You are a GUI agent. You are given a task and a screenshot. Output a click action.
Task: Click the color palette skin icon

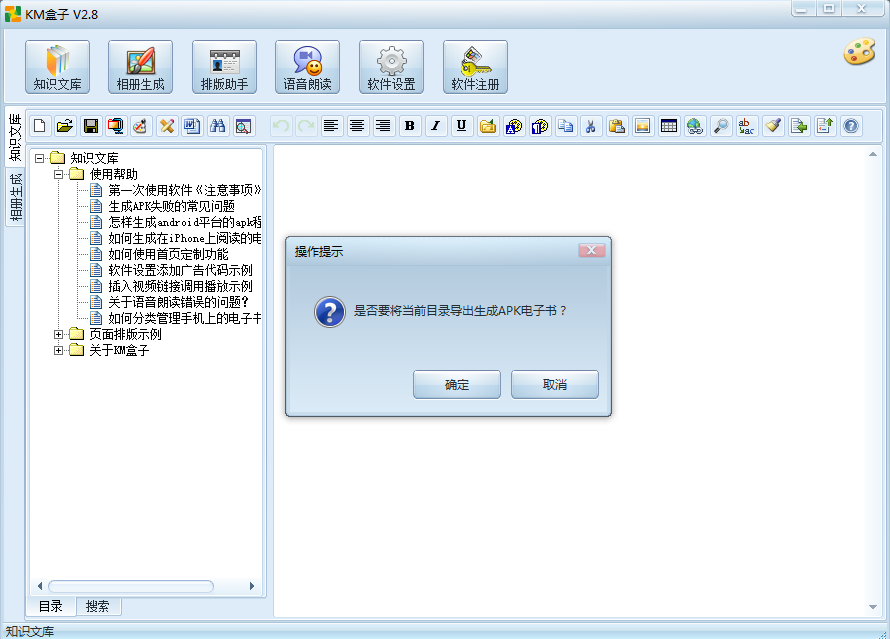(x=859, y=52)
